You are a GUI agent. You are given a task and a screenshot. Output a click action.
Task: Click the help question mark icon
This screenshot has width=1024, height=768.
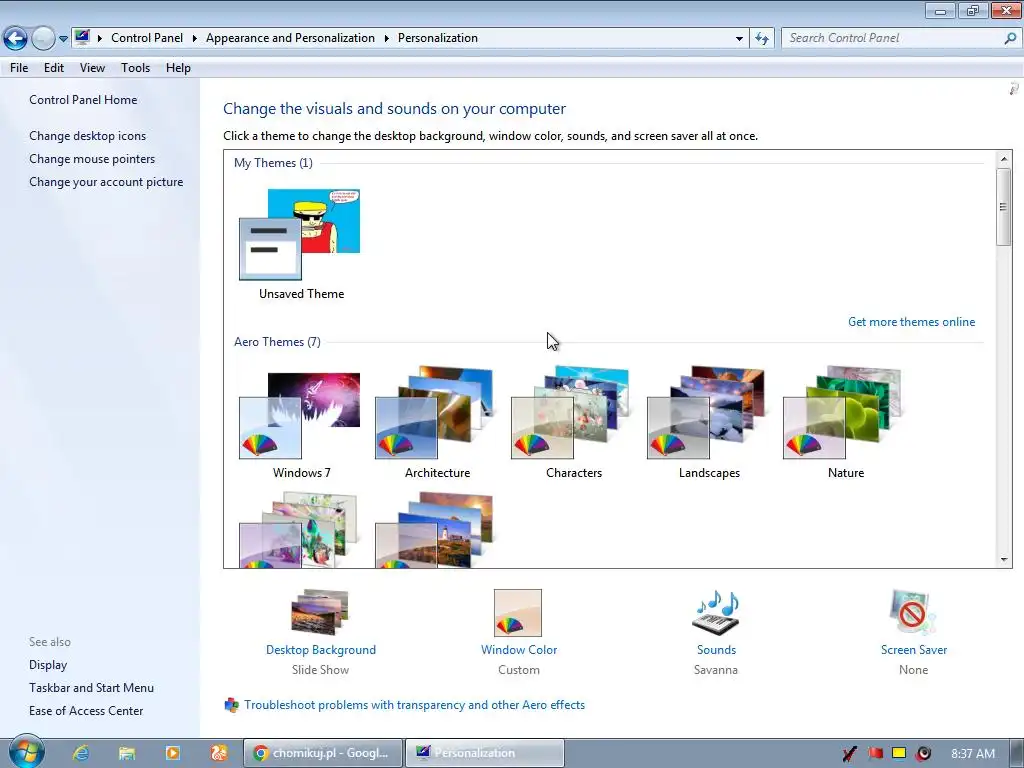coord(1014,89)
